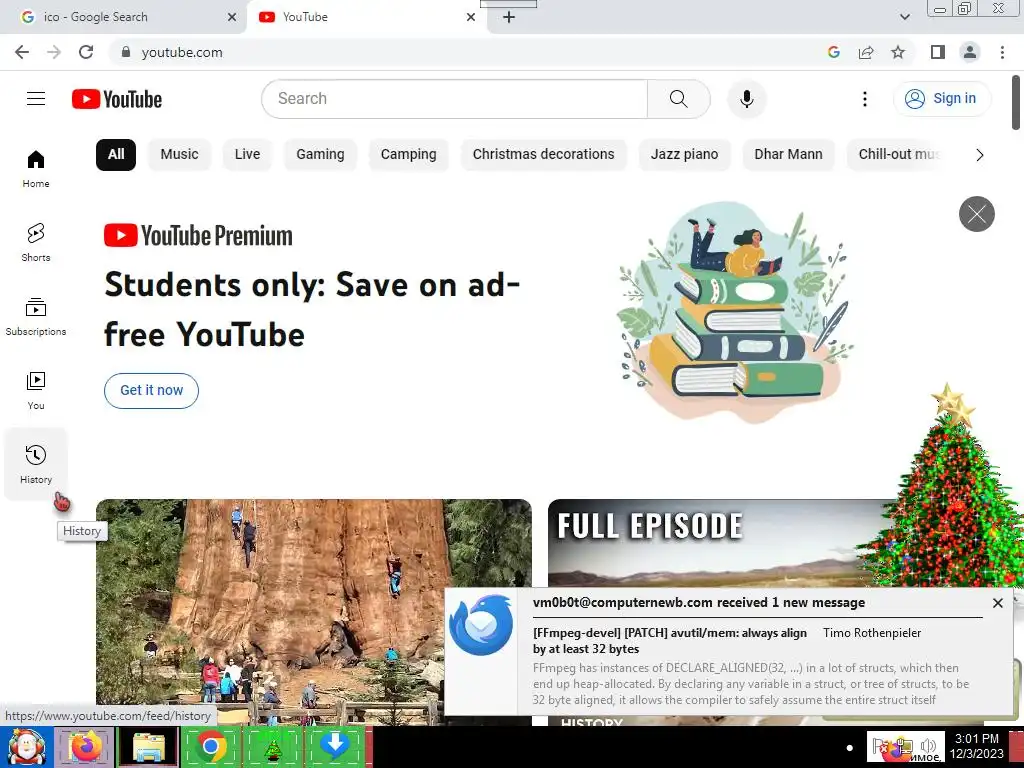
Task: Click the Thunderbird icon in notification
Action: pos(481,624)
